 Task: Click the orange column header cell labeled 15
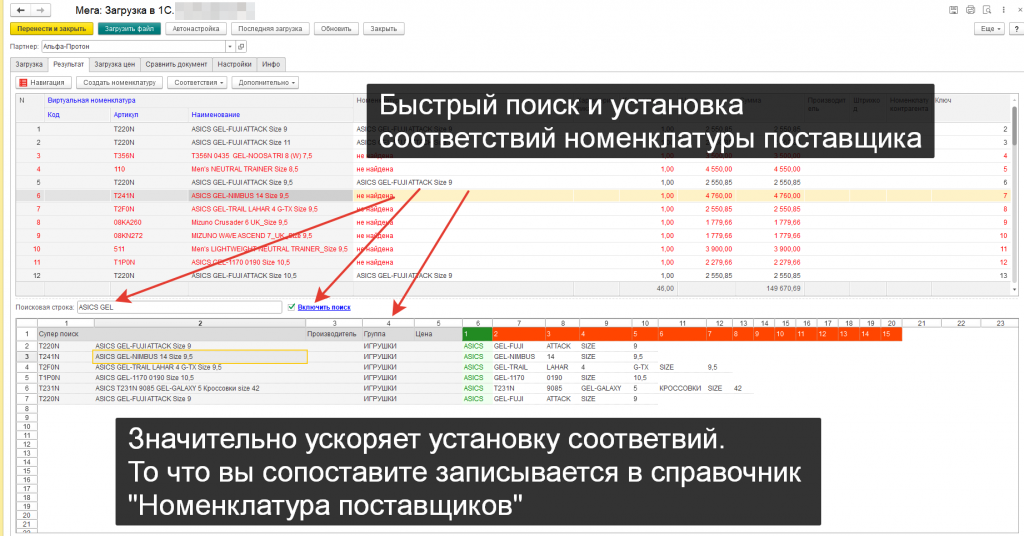coord(891,334)
